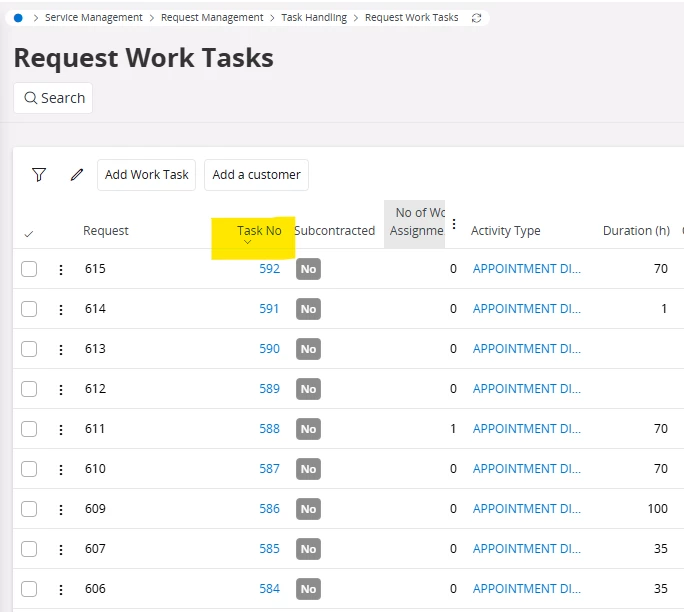
Task: Check the box for request 614
Action: 29,309
